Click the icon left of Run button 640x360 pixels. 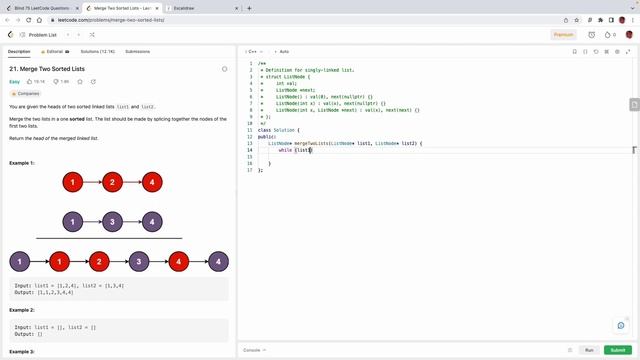pos(570,350)
